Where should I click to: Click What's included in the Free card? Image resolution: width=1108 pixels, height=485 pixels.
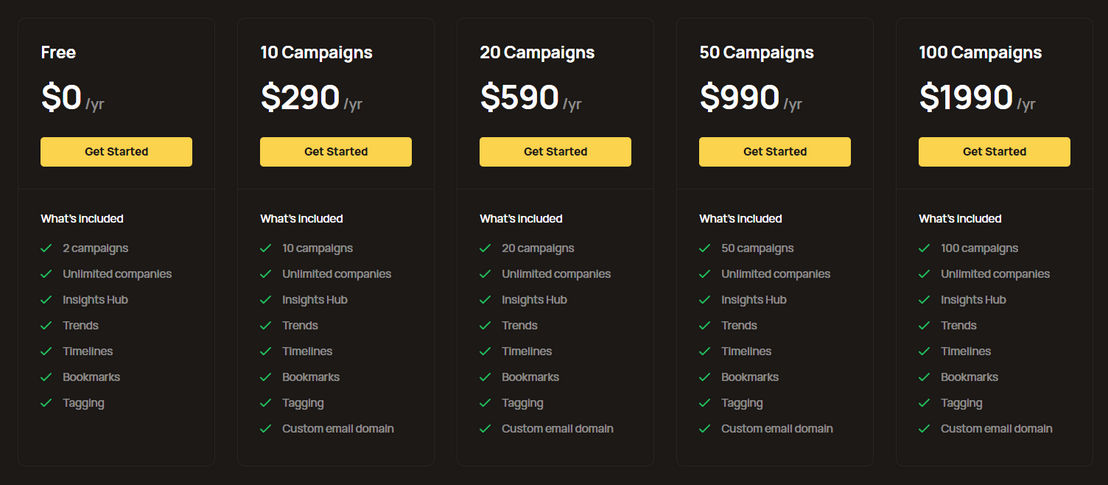(x=82, y=218)
